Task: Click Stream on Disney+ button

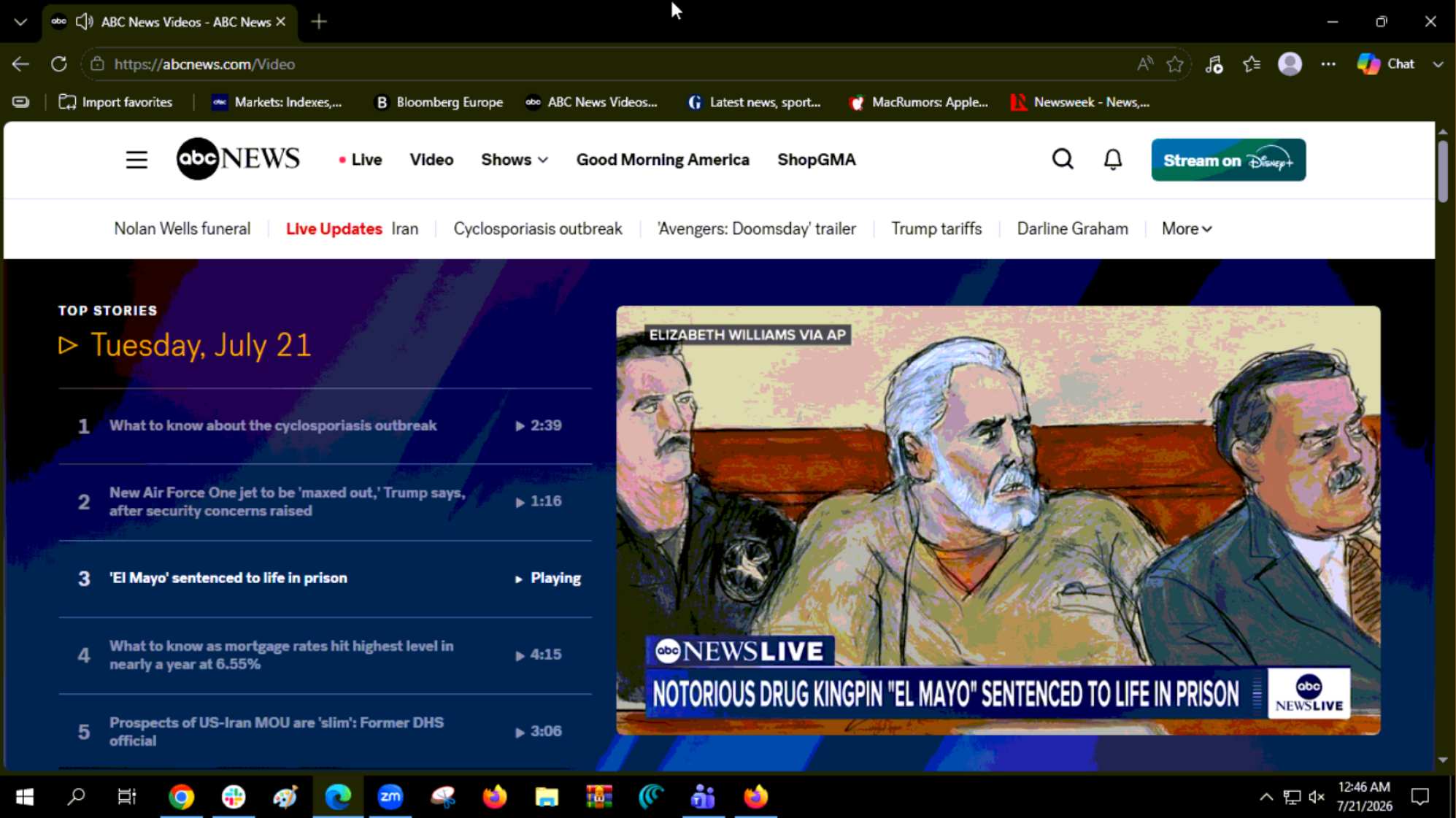Action: point(1228,160)
